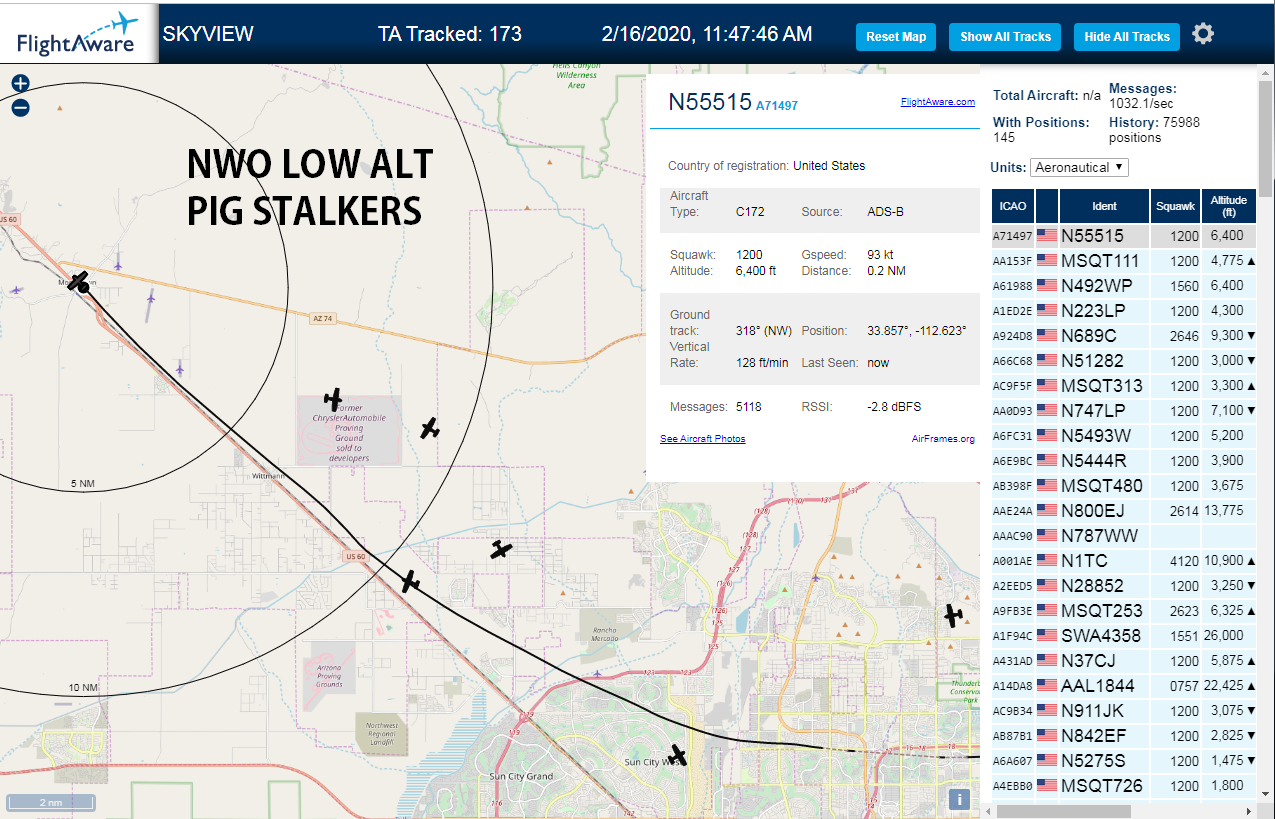Zoom in the map with plus button

point(20,84)
